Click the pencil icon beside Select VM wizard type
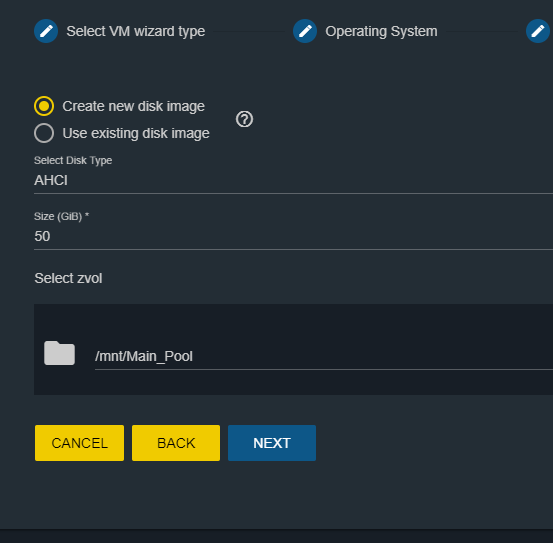The image size is (553, 543). [46, 31]
